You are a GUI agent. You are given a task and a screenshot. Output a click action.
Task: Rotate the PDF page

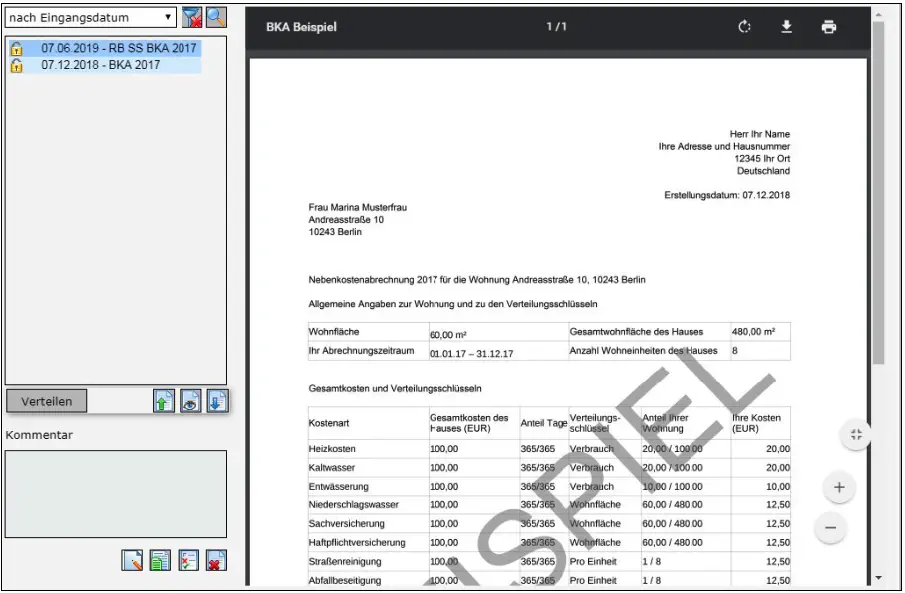click(744, 27)
